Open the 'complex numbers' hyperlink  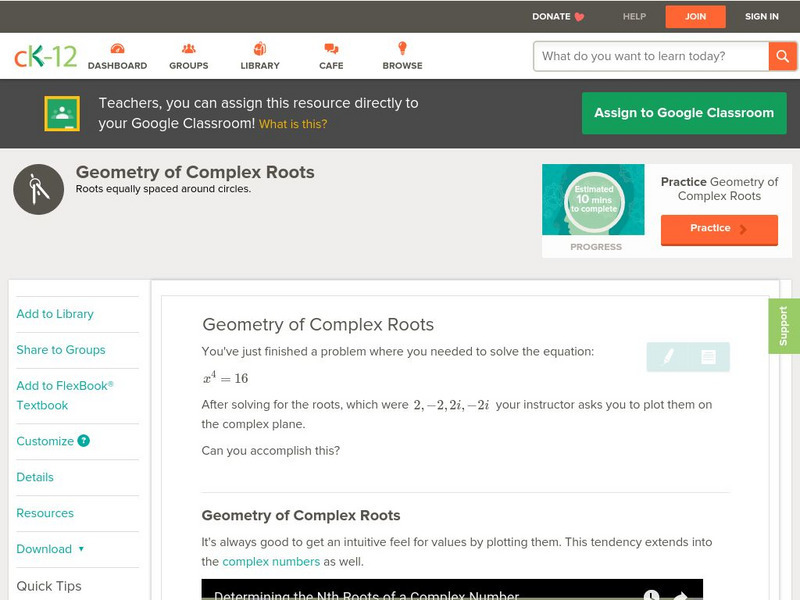point(271,561)
